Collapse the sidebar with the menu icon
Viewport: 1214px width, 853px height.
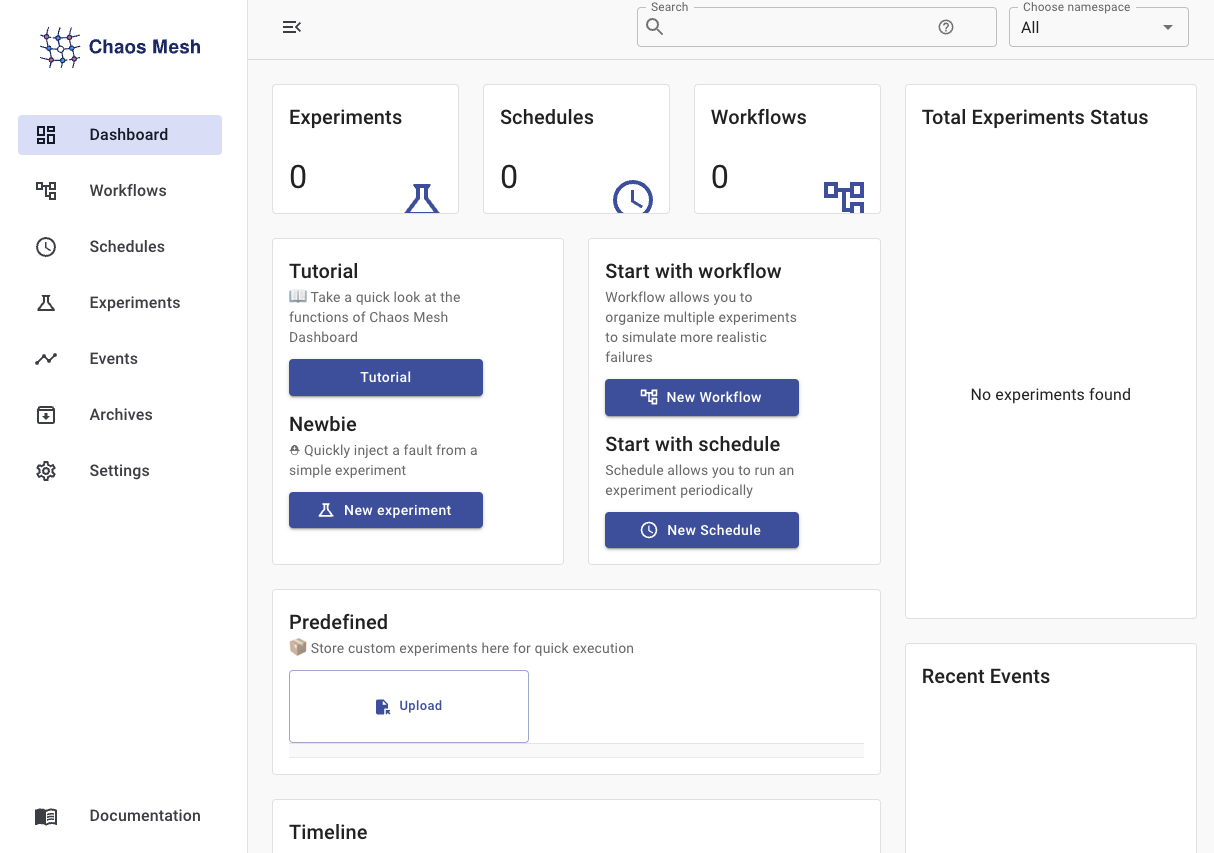[292, 27]
